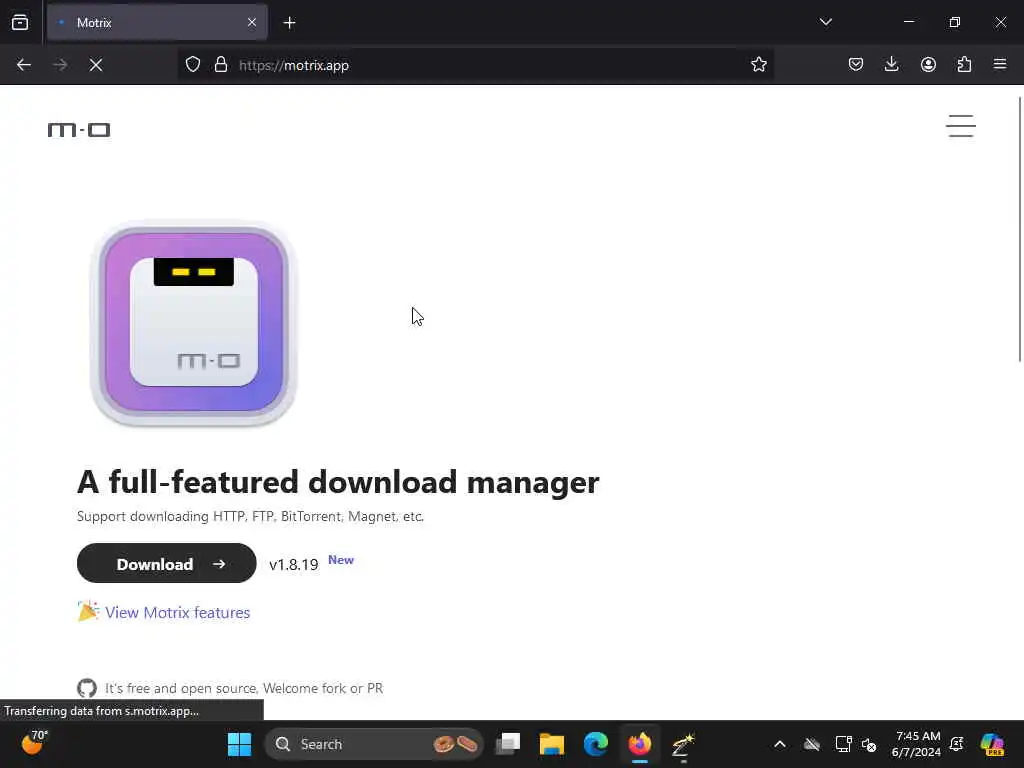1024x768 pixels.
Task: Open the View Motrix features link
Action: point(177,613)
